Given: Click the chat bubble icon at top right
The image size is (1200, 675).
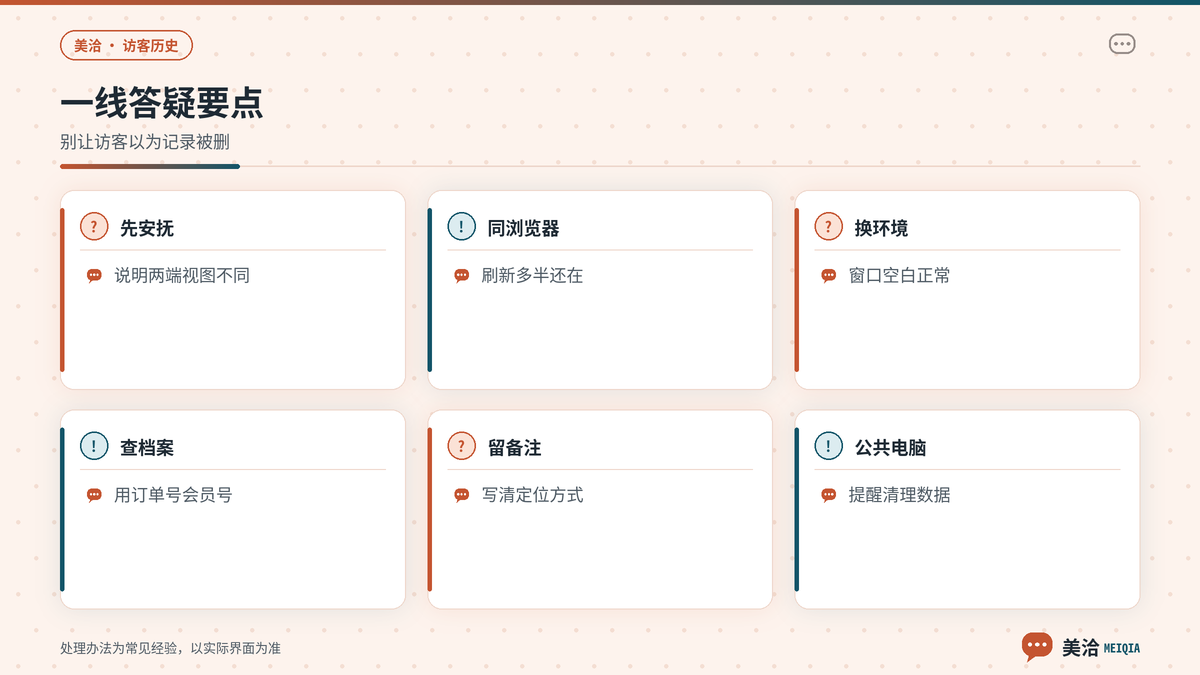Looking at the screenshot, I should tap(1122, 44).
